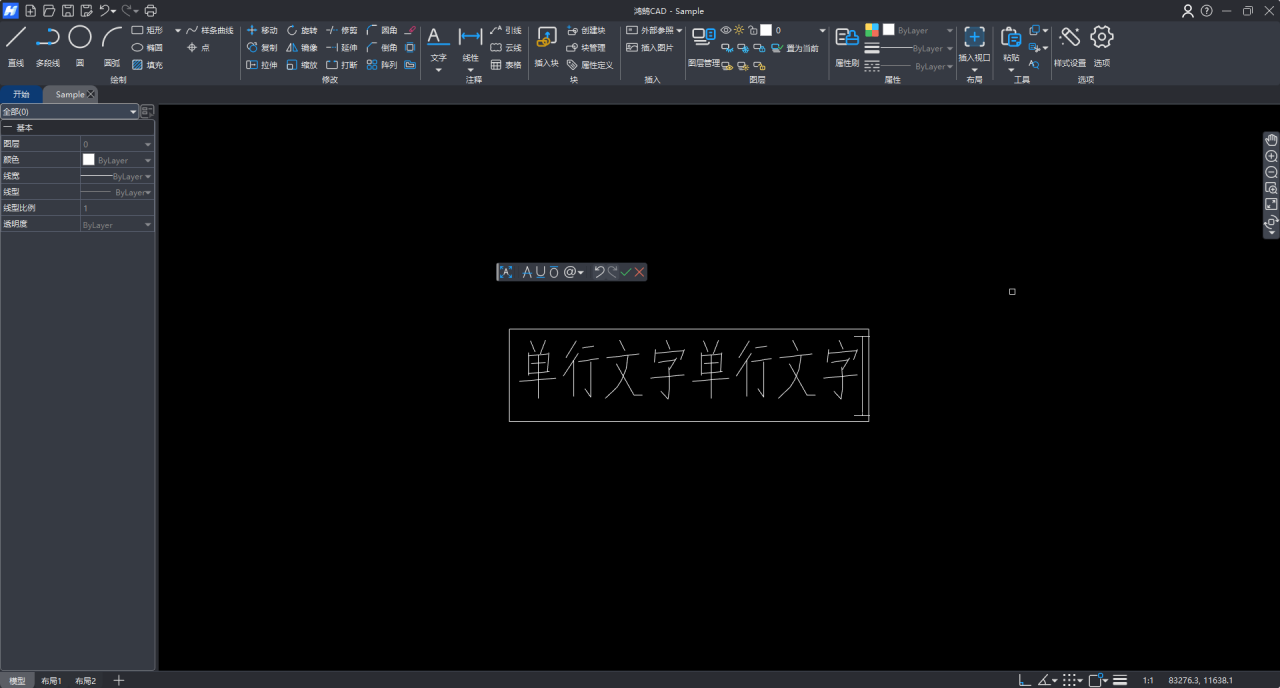Switch to the 布局1 layout tab
1280x688 pixels.
pos(51,681)
